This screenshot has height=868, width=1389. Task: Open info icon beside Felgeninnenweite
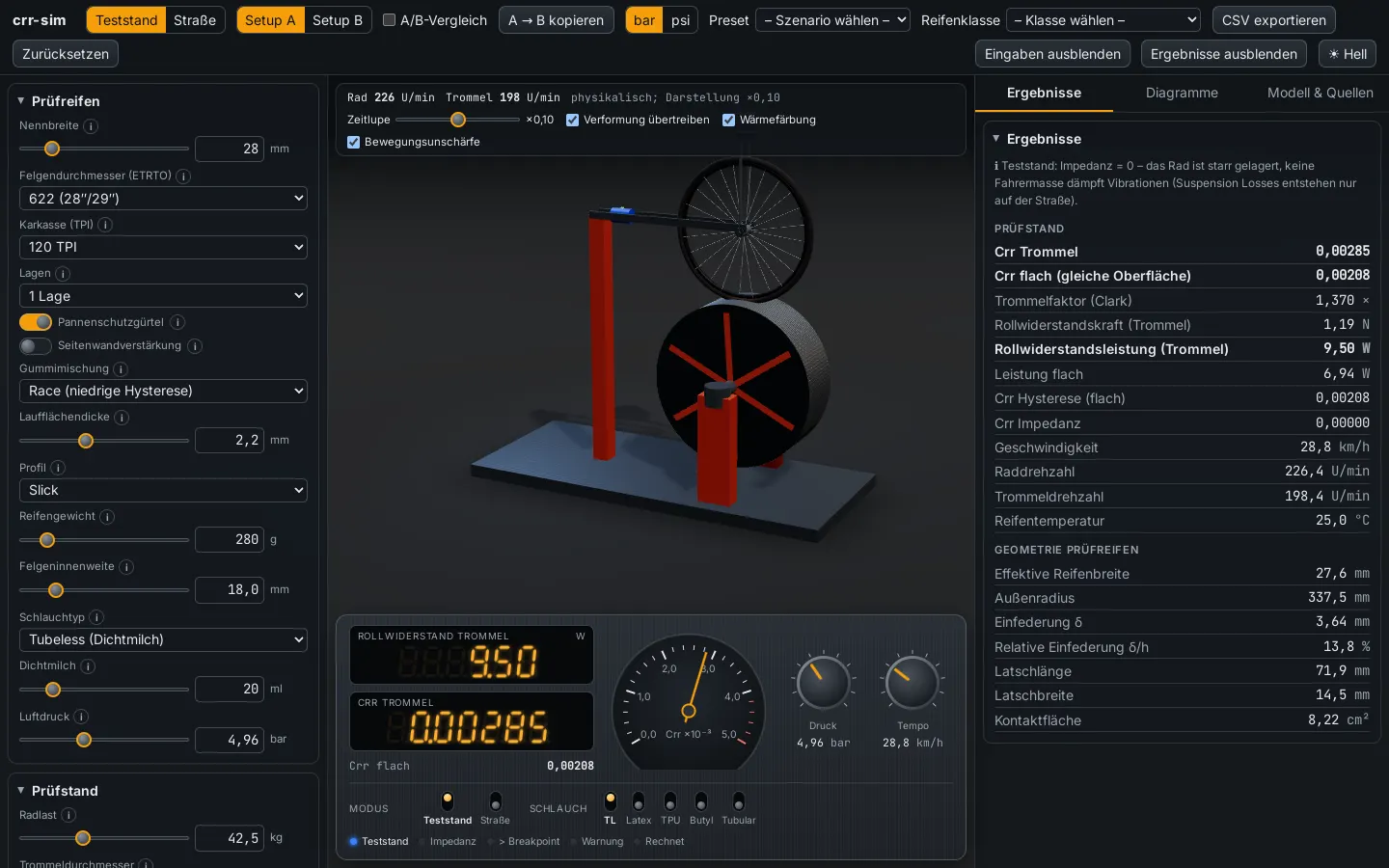tap(126, 567)
